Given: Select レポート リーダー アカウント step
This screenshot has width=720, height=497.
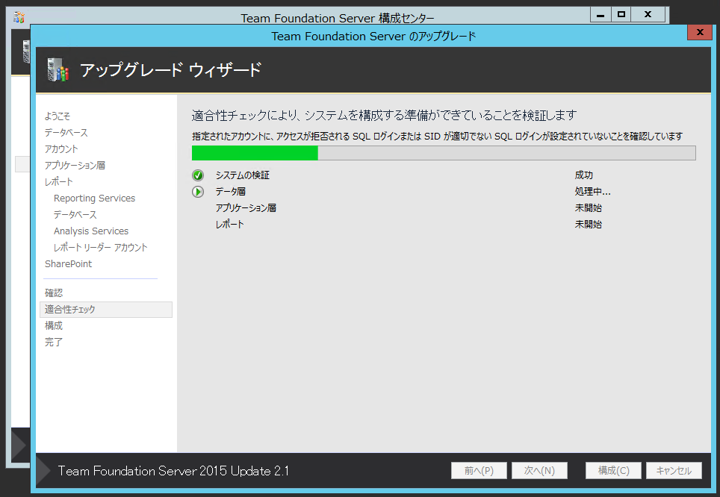Looking at the screenshot, I should [x=101, y=248].
